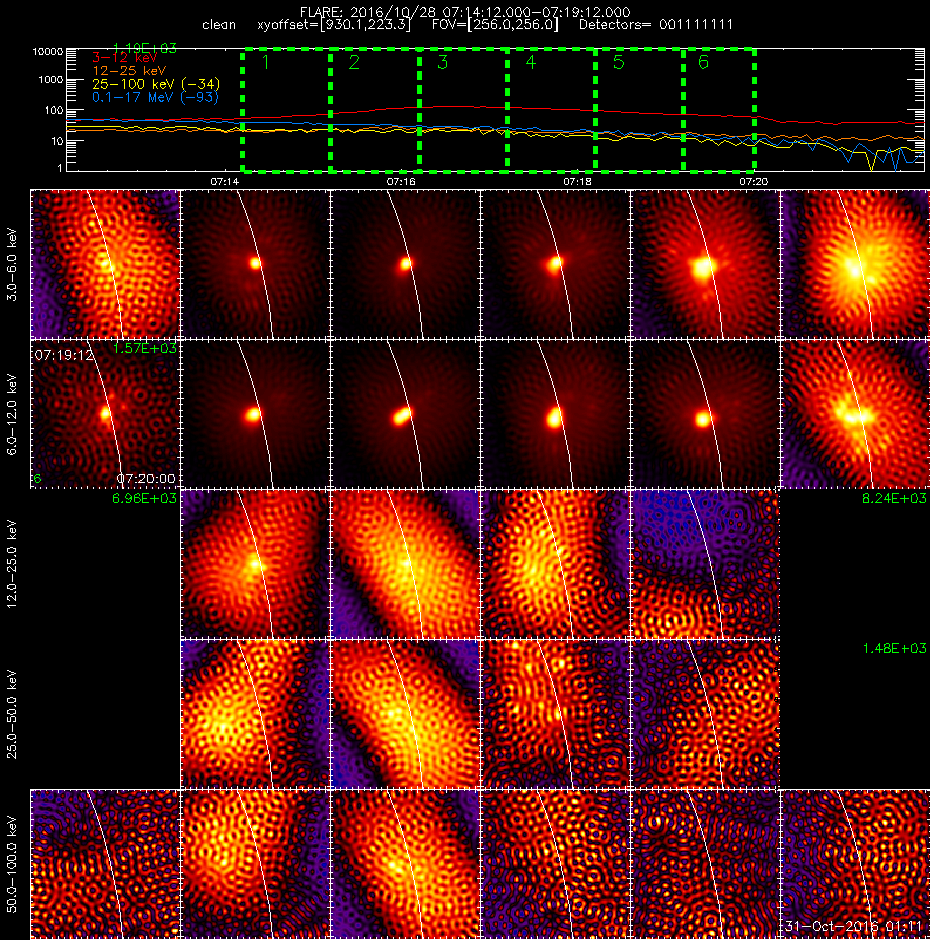
Task: Click interval number 4 on the lightcurve
Action: [531, 62]
